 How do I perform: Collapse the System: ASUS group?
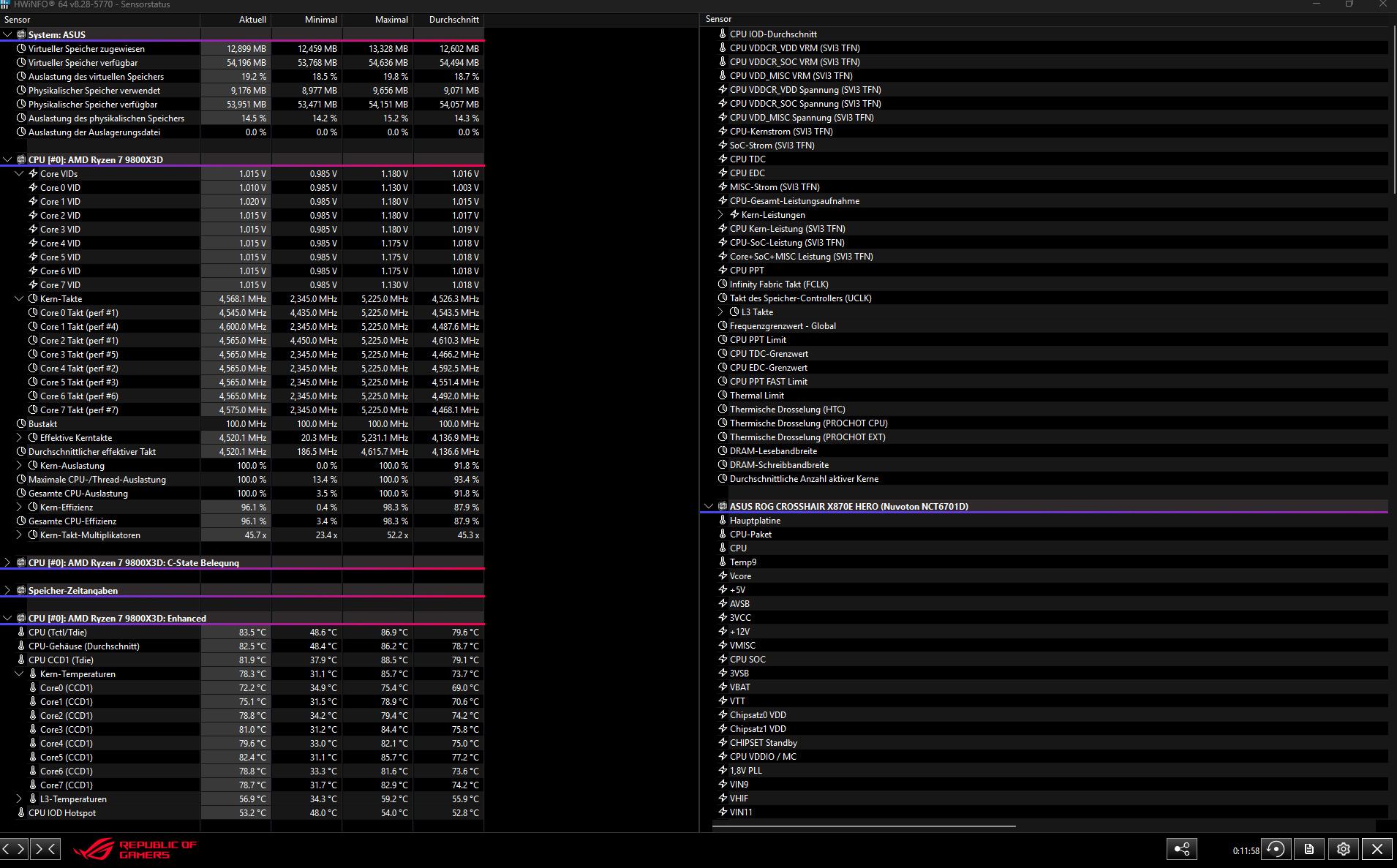(x=7, y=34)
